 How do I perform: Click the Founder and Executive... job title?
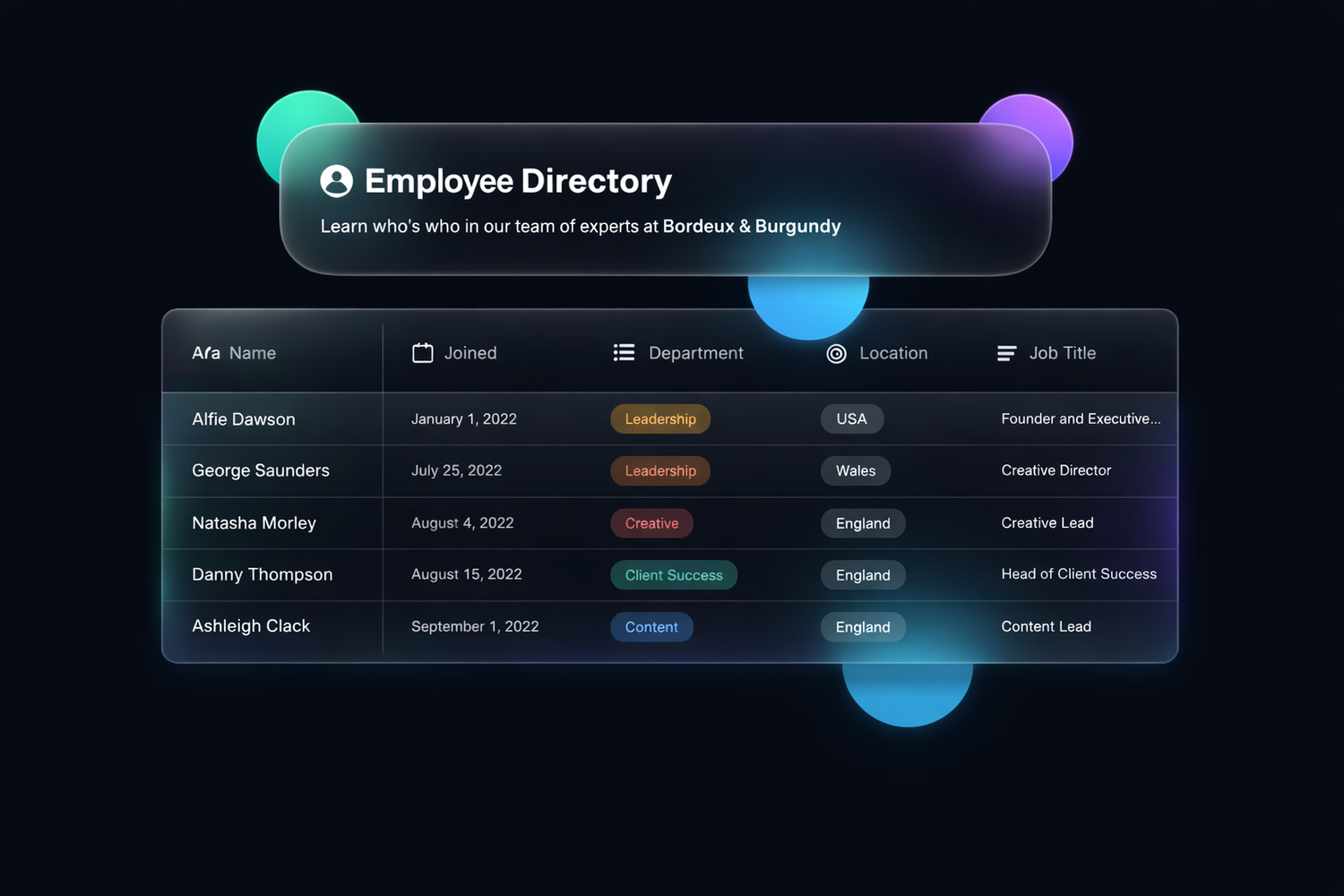[1081, 418]
